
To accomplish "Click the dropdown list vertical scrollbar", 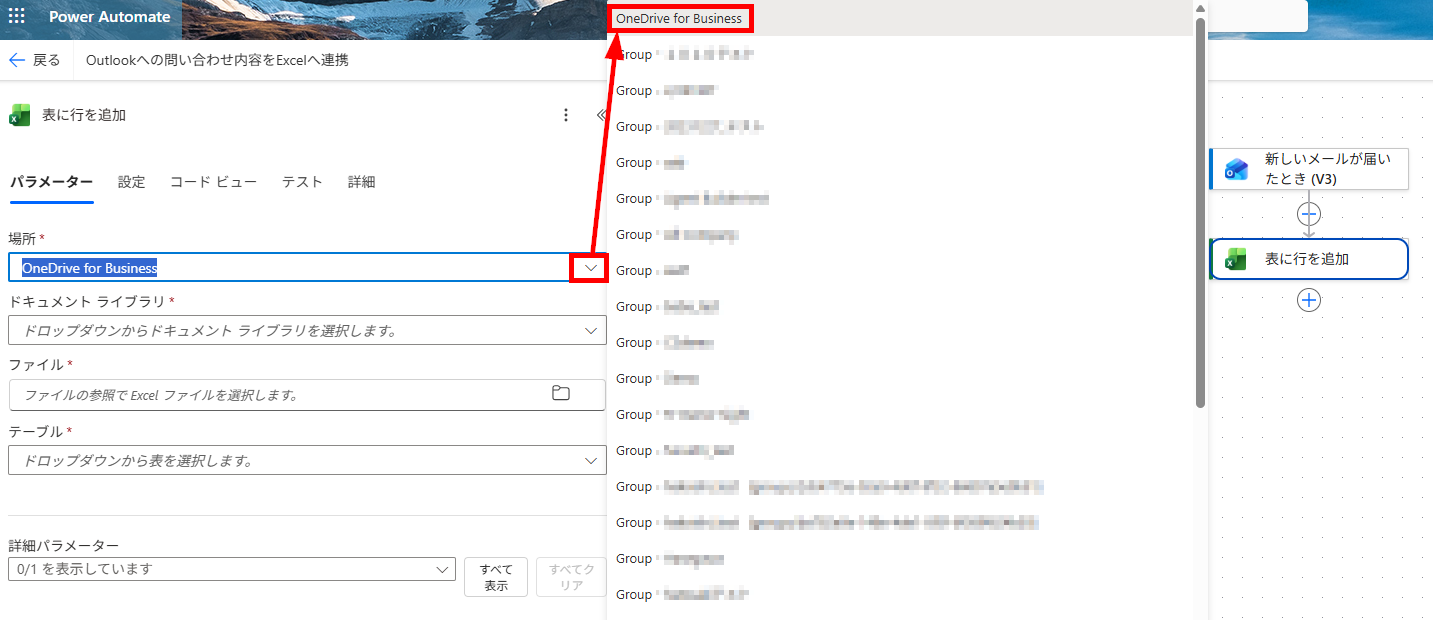I will pyautogui.click(x=1200, y=212).
